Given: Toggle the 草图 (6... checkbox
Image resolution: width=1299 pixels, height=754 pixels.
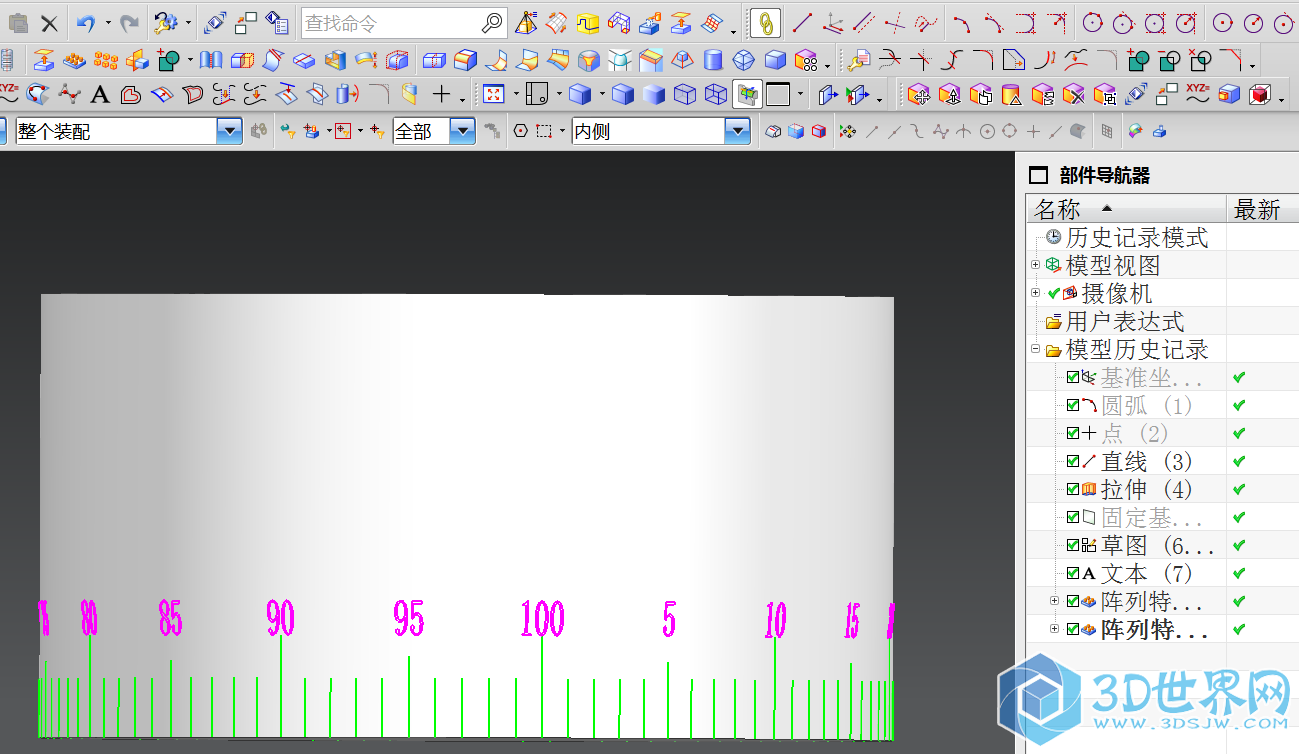Looking at the screenshot, I should point(1072,545).
